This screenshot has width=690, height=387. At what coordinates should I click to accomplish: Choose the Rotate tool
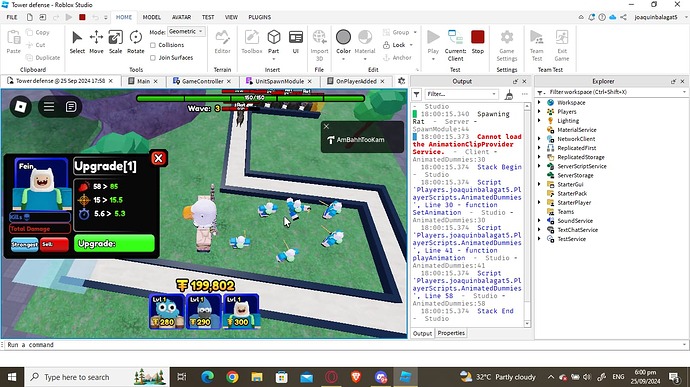click(x=136, y=42)
